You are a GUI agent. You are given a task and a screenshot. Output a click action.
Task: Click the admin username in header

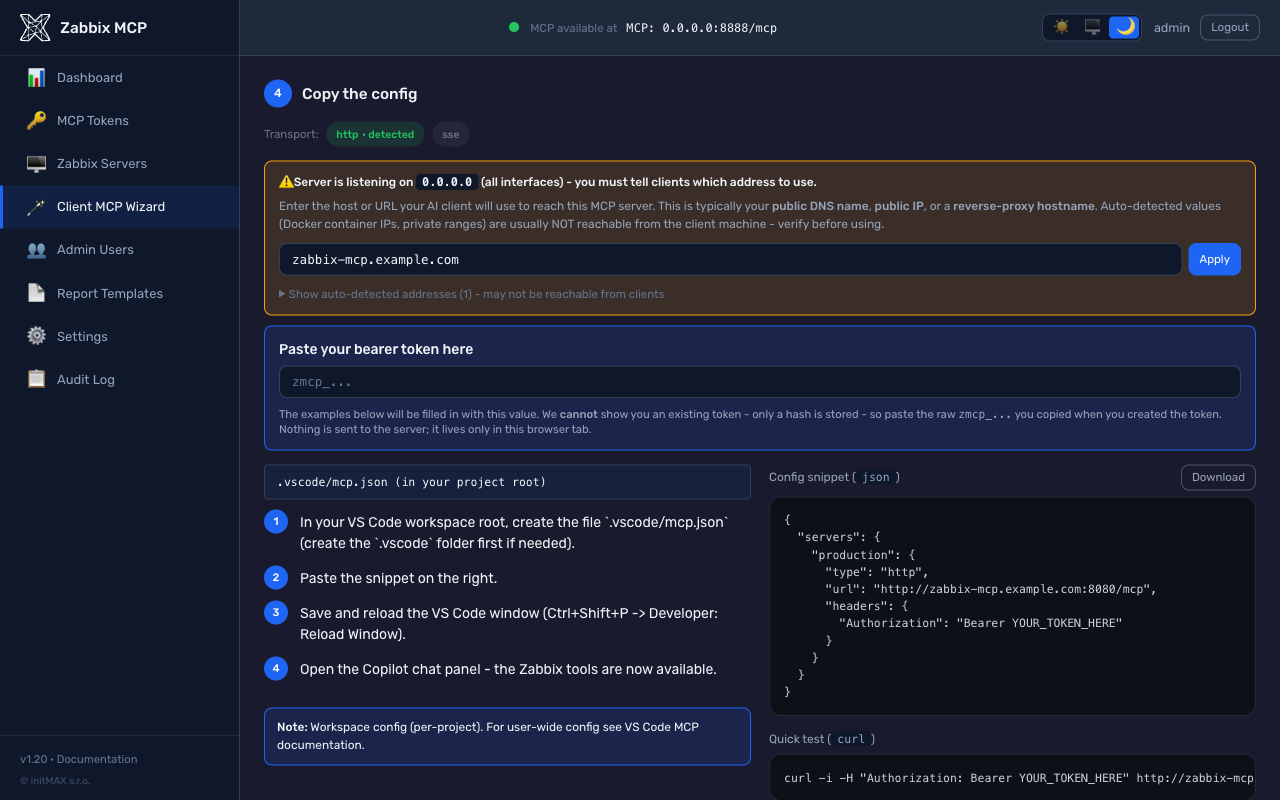tap(1172, 28)
